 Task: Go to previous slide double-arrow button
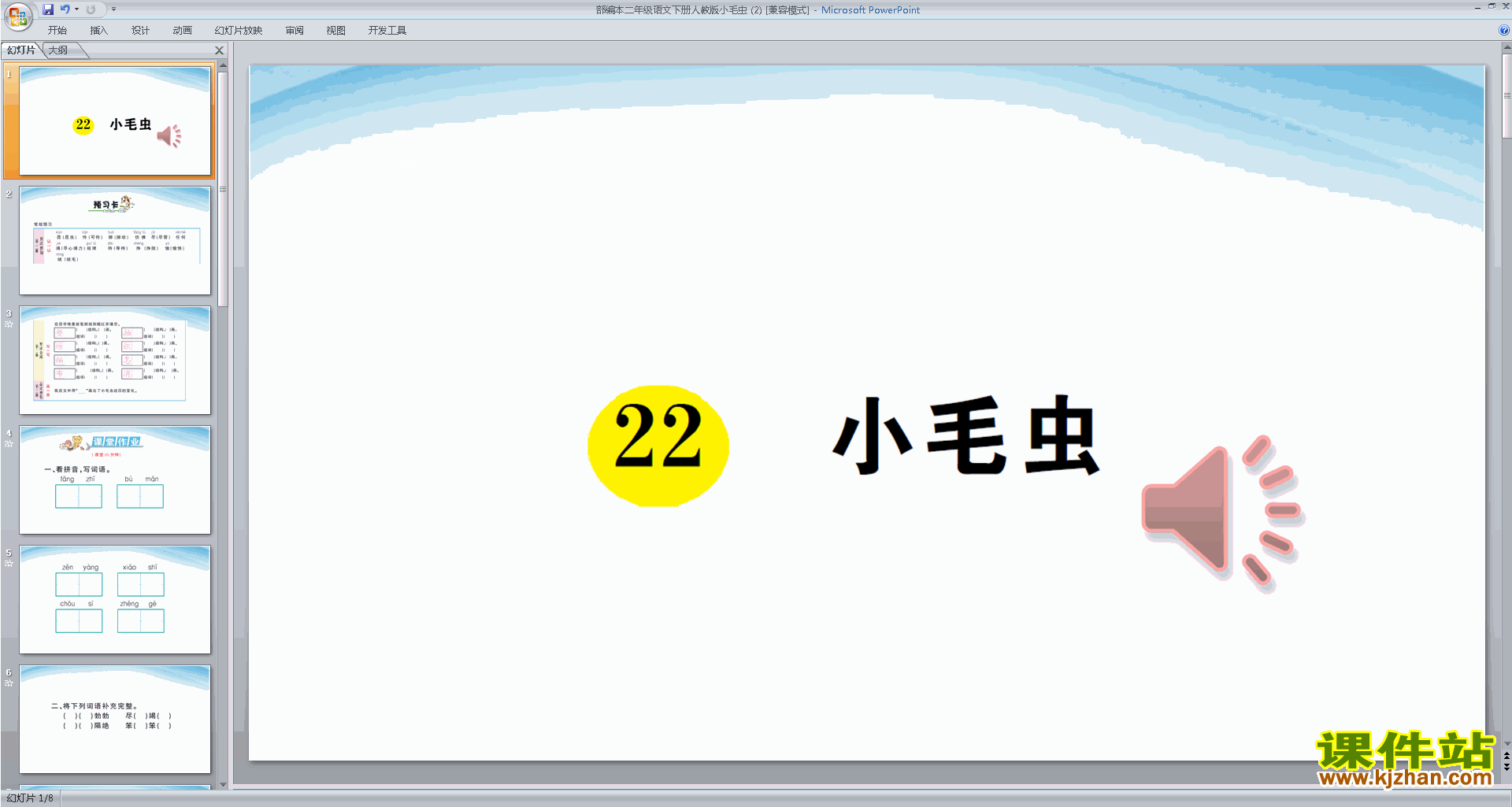point(1506,756)
